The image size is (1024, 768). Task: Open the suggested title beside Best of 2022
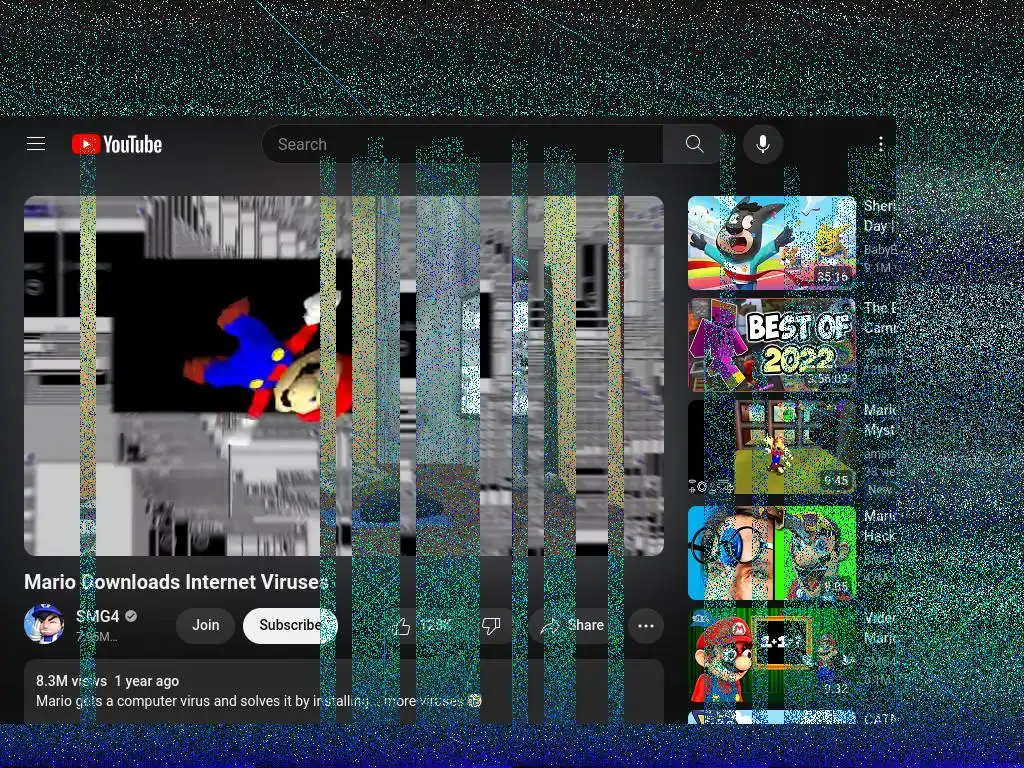879,317
